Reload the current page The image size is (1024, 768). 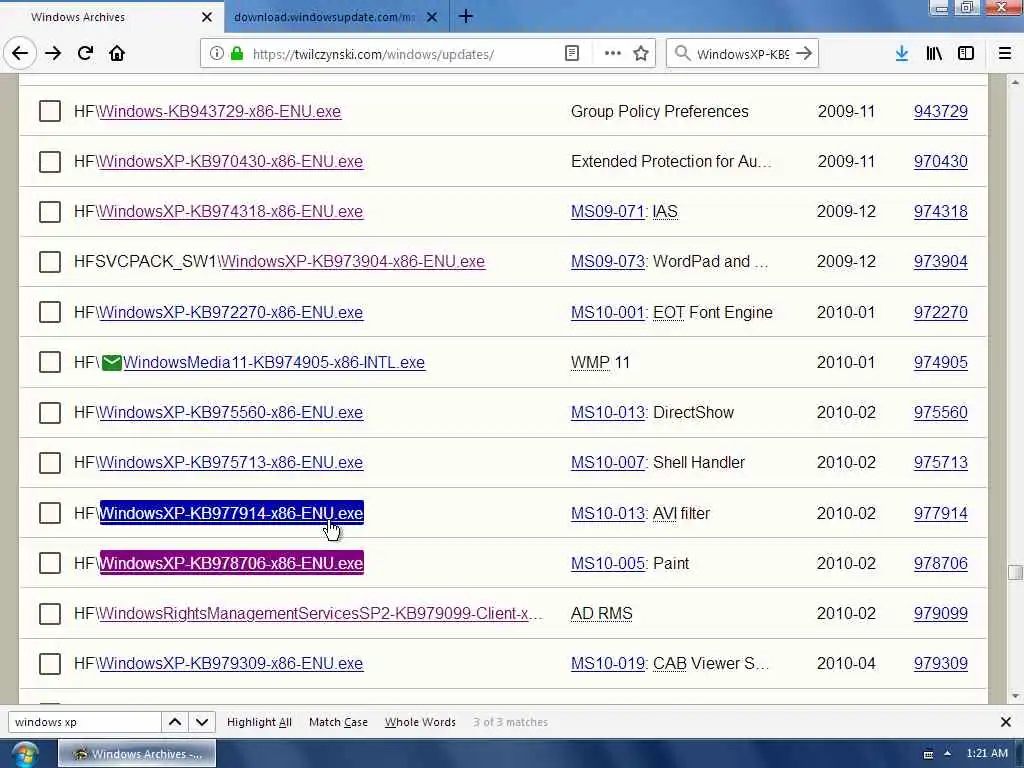tap(85, 54)
